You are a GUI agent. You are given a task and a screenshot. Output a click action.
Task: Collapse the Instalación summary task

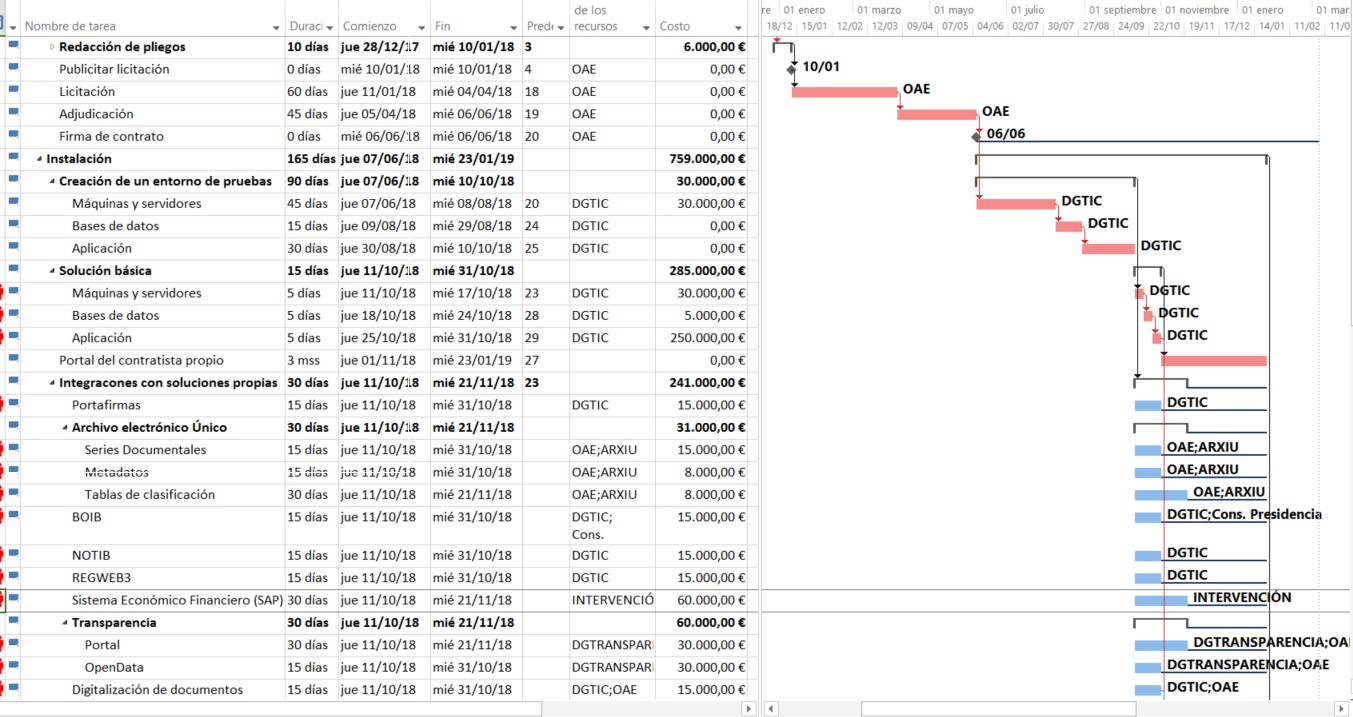[x=40, y=159]
